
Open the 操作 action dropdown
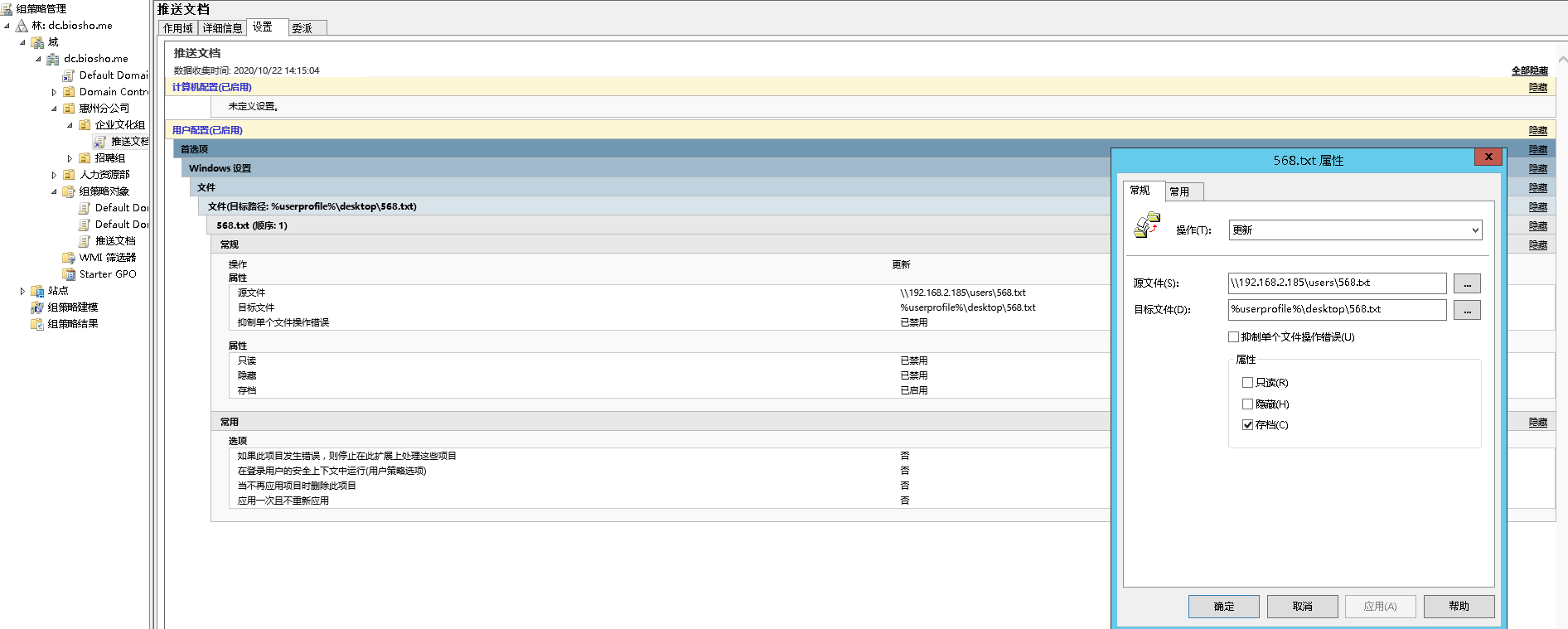pos(1355,230)
